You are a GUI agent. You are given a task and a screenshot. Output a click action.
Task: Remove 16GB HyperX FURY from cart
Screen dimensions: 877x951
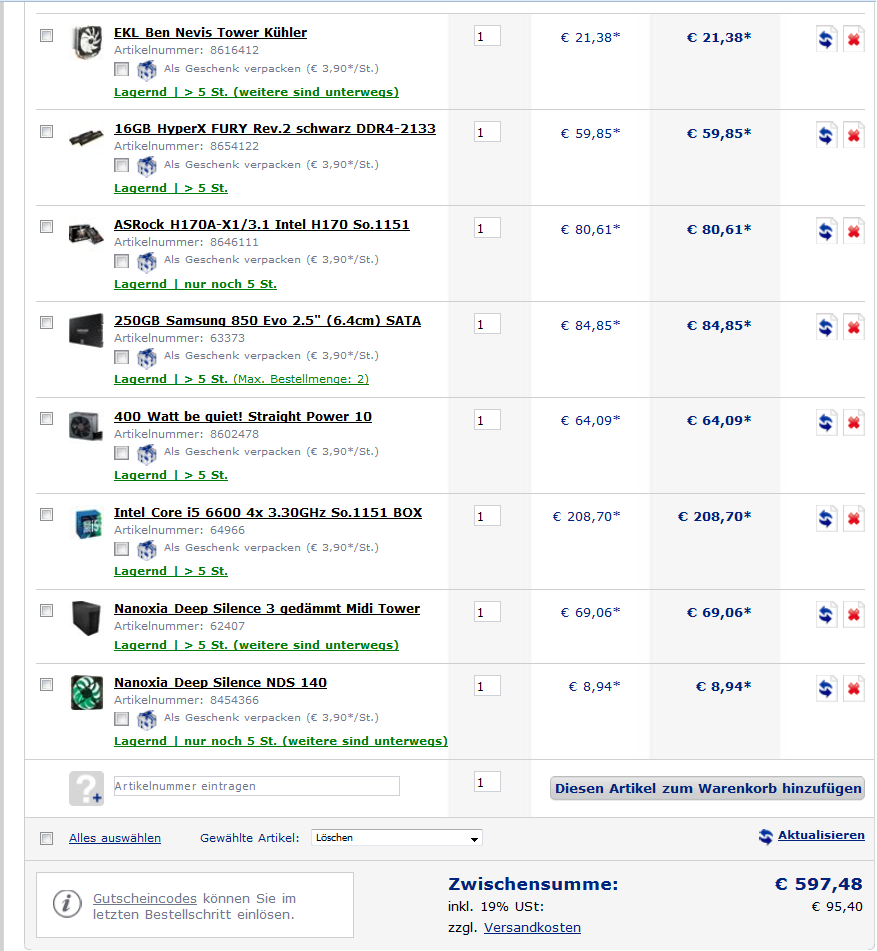tap(853, 135)
